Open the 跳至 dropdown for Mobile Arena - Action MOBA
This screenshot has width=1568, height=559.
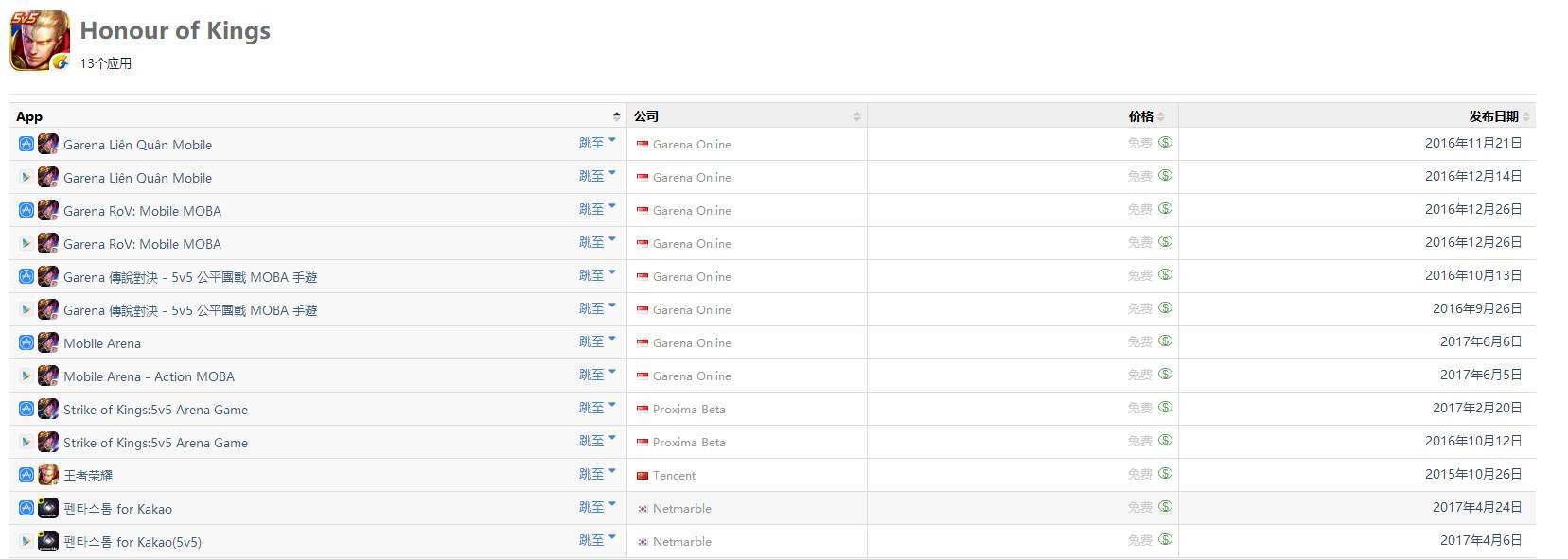(x=597, y=375)
